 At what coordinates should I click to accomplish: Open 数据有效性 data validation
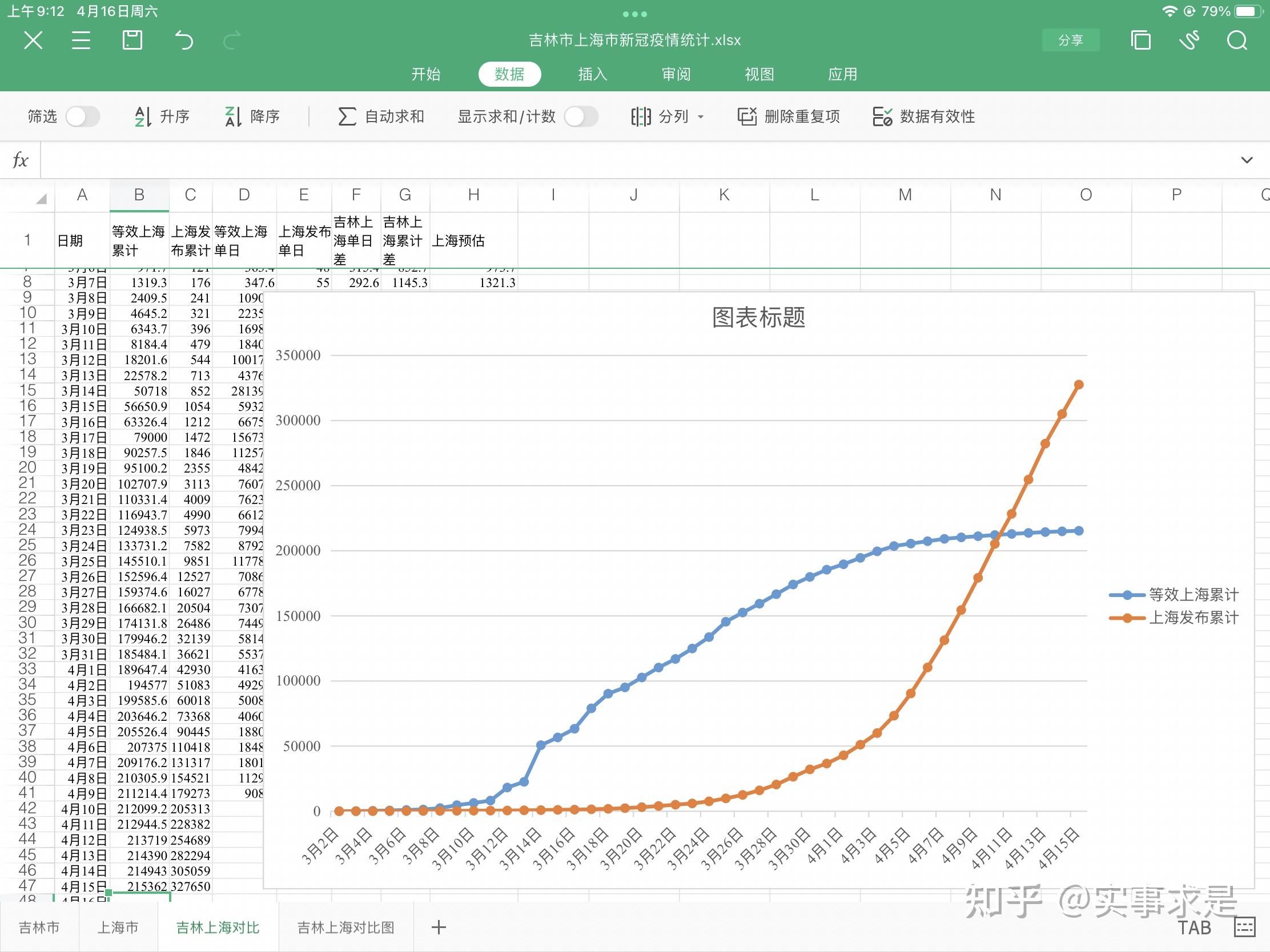pos(924,116)
